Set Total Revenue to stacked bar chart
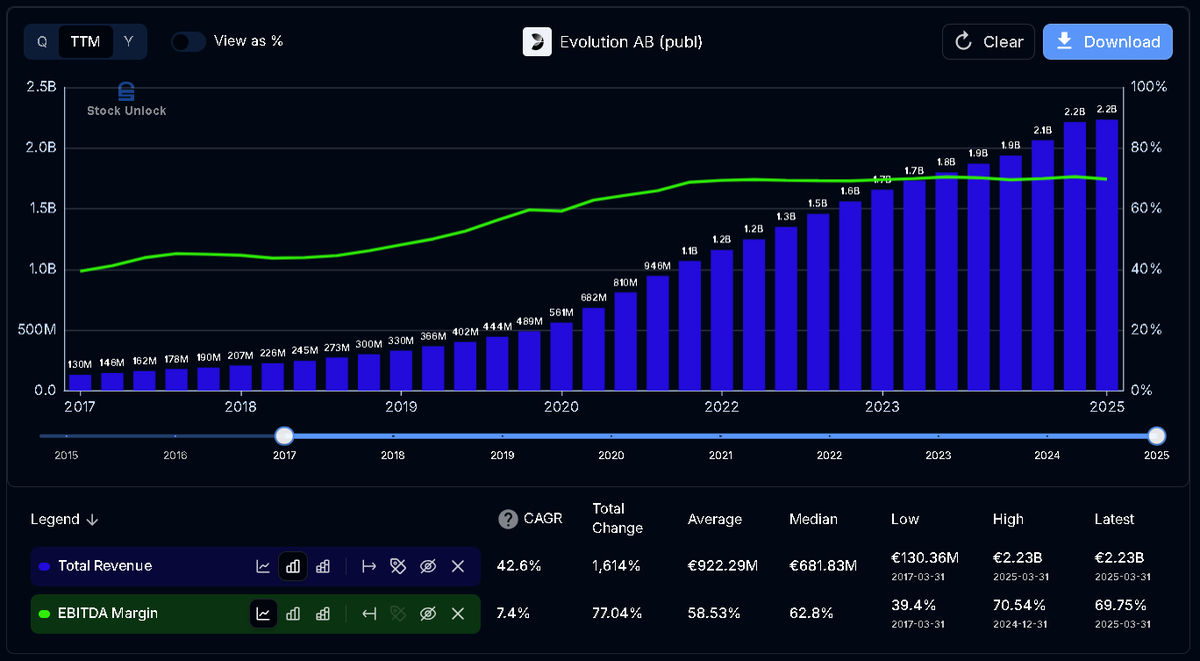Image resolution: width=1200 pixels, height=661 pixels. pyautogui.click(x=323, y=566)
